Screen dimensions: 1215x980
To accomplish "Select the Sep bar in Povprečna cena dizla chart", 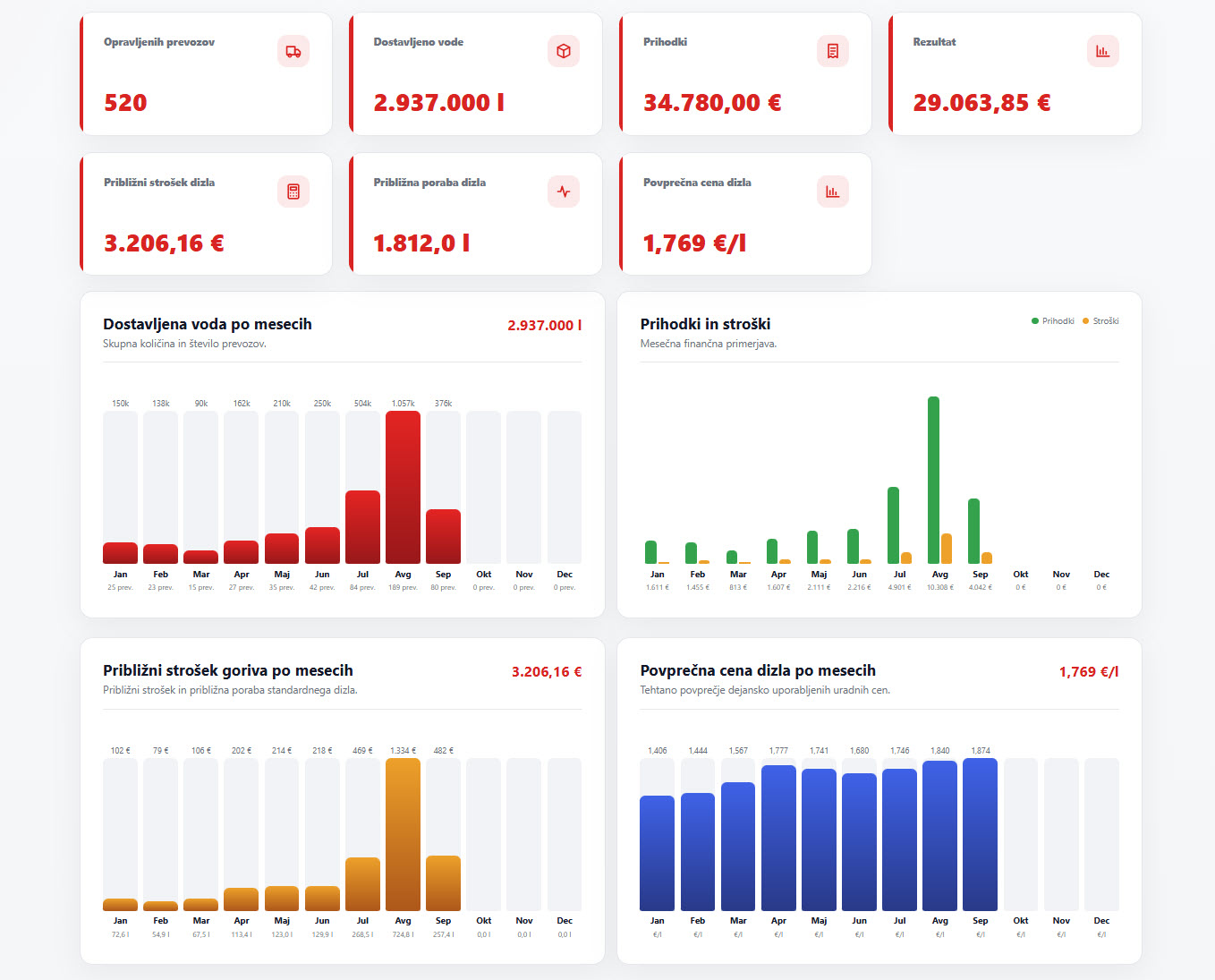I will 980,834.
